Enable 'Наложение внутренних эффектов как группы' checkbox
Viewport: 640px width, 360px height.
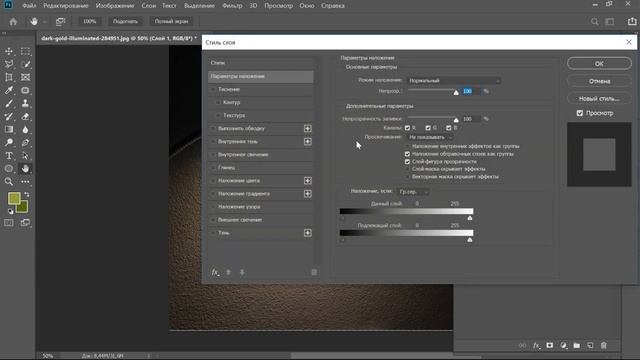click(x=407, y=146)
